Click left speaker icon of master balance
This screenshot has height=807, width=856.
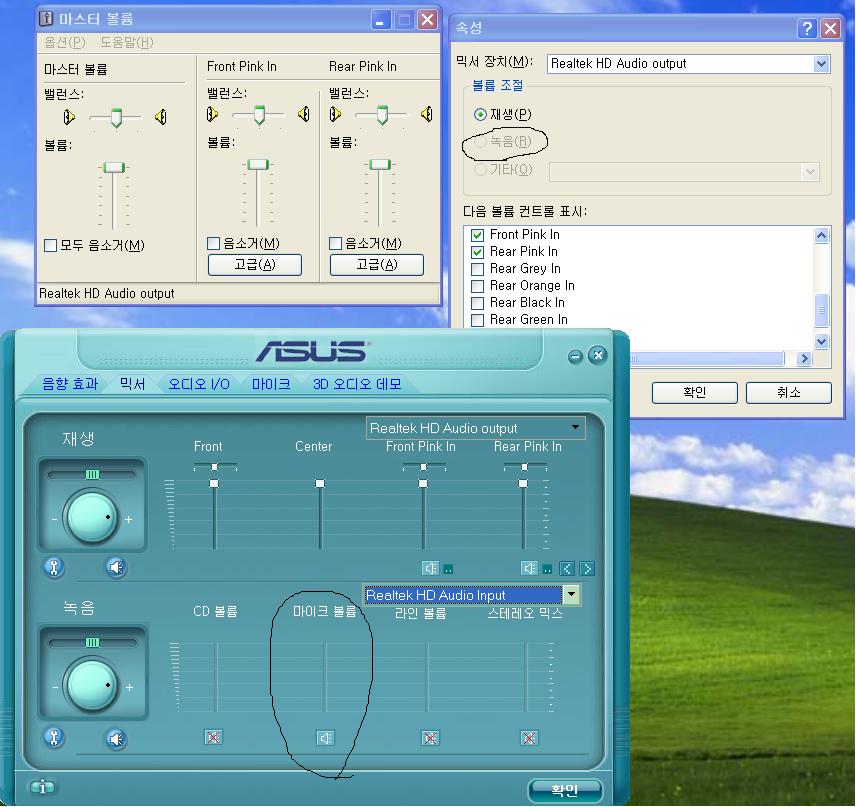(69, 116)
